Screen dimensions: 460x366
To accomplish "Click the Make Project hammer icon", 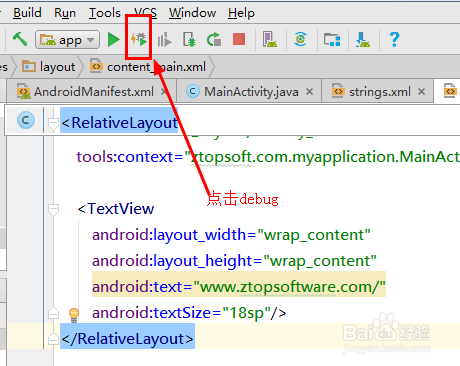I will [x=20, y=39].
